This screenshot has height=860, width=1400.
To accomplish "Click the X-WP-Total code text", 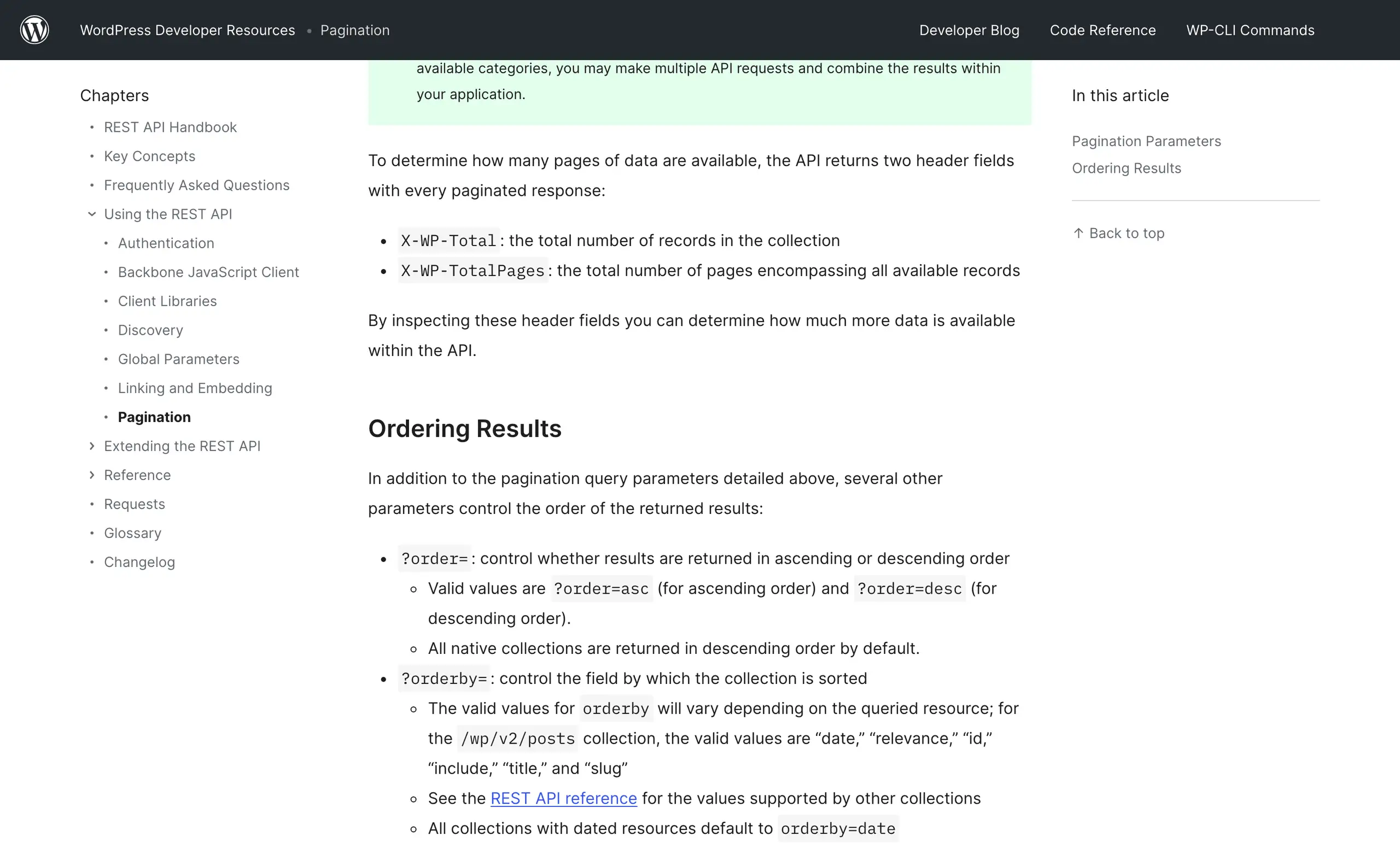I will click(x=448, y=241).
